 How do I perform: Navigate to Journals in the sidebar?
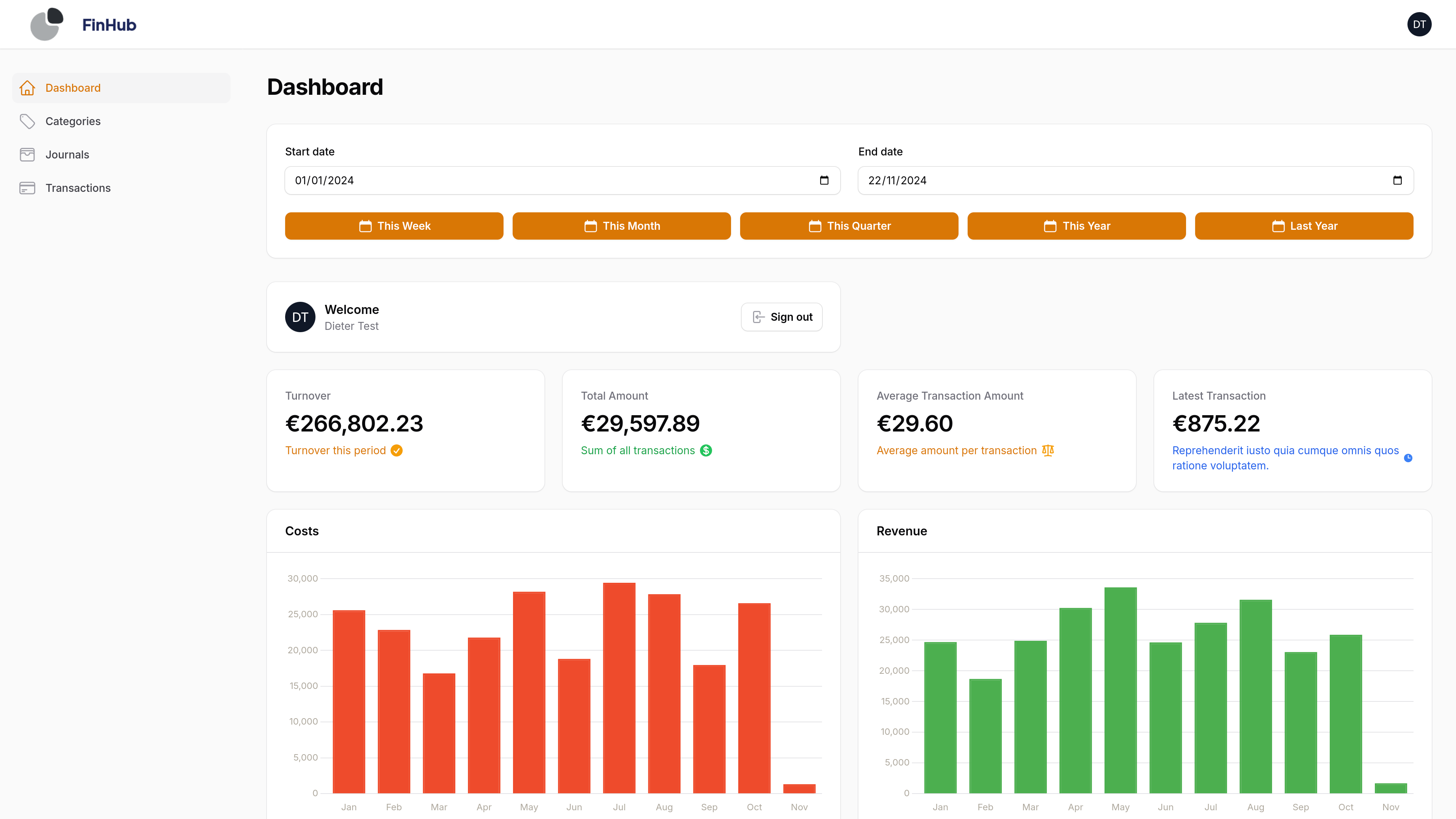point(67,155)
